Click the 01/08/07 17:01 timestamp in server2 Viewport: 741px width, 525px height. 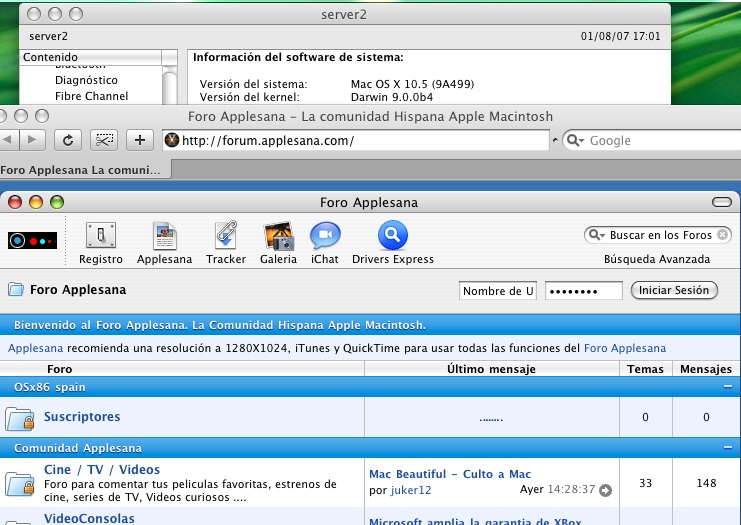click(x=620, y=36)
